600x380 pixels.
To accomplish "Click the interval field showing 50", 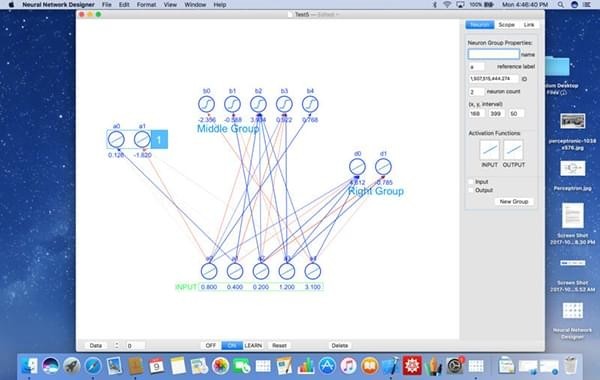I will coord(516,114).
